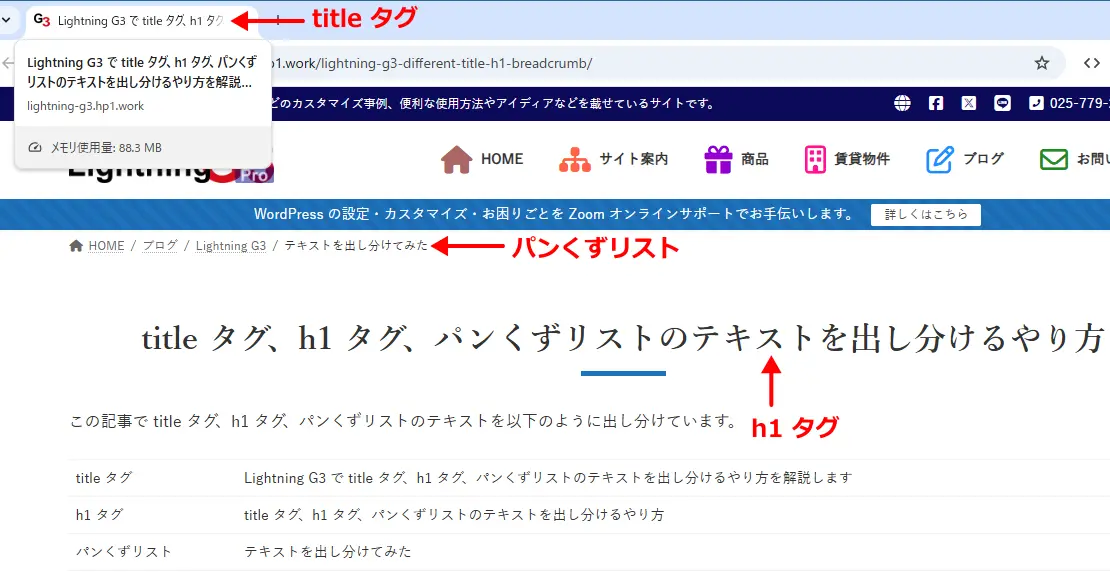Click table cell 'テキストを出し分けてみた'
Viewport: 1110px width, 575px height.
coord(328,552)
